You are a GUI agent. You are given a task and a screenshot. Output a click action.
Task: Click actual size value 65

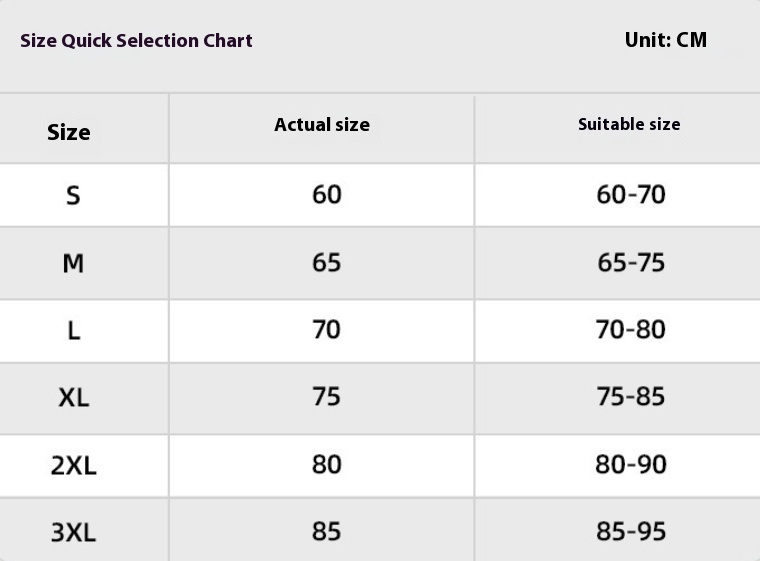327,262
